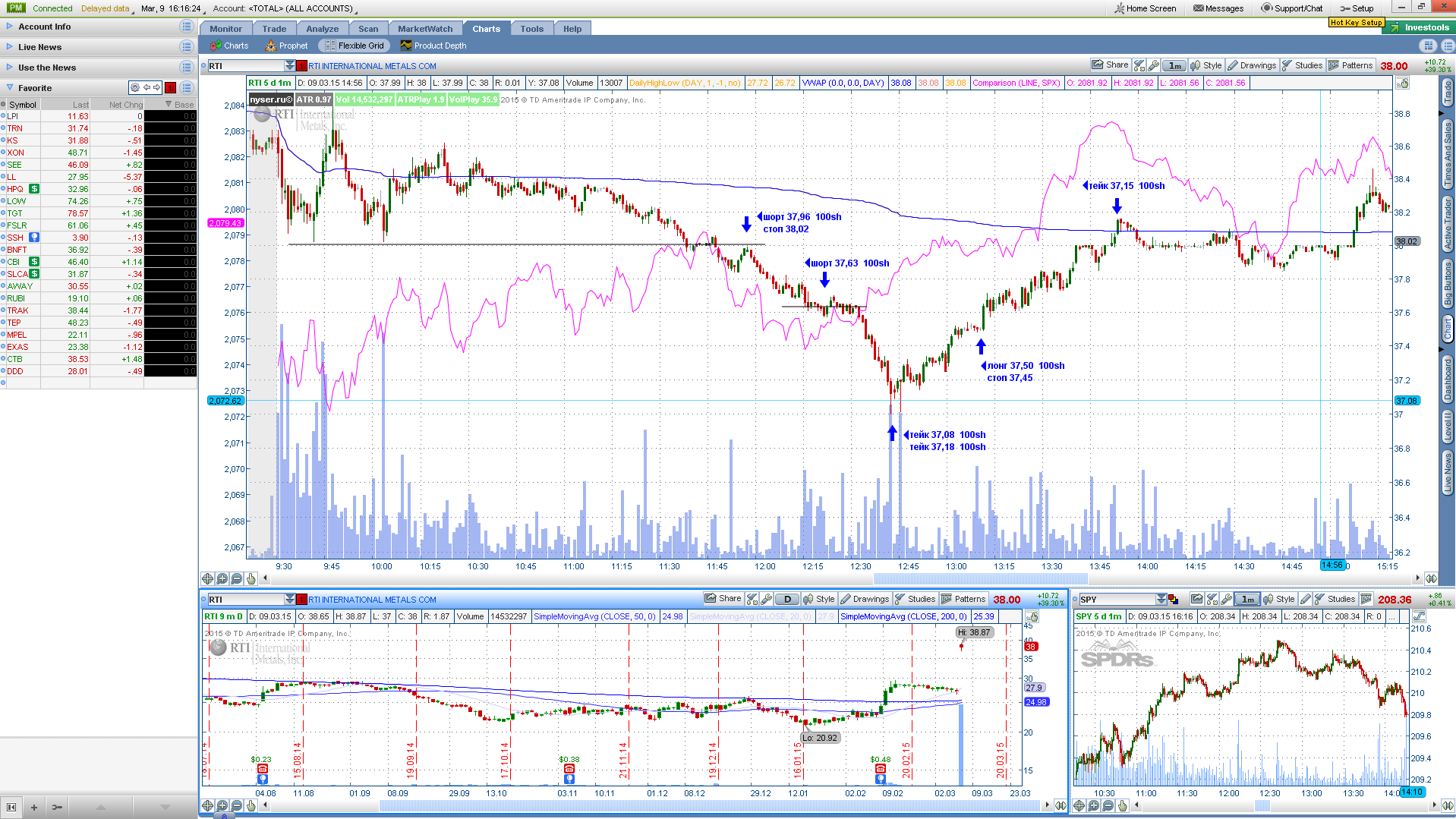Open symbol dropdown of main RTI chart
Image resolution: width=1456 pixels, height=819 pixels.
coord(289,66)
